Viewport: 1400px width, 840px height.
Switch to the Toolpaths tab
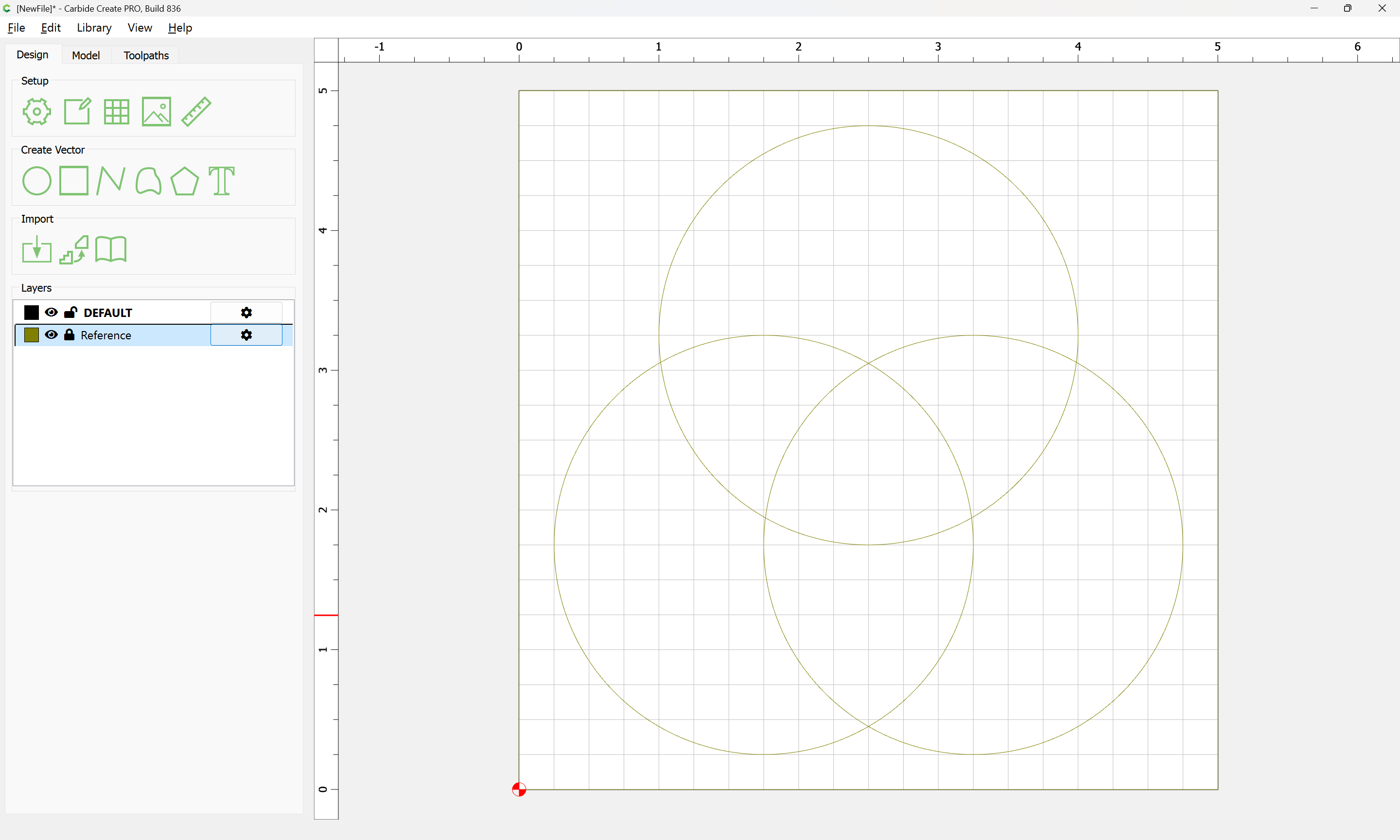click(146, 55)
